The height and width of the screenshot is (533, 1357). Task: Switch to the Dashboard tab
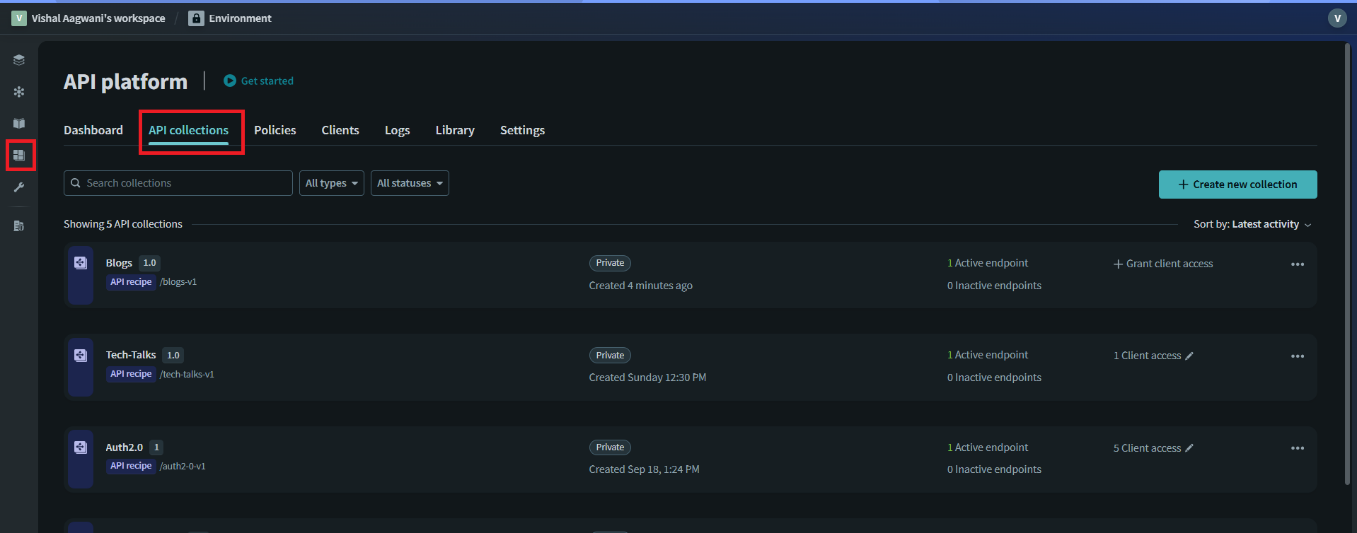[x=93, y=130]
